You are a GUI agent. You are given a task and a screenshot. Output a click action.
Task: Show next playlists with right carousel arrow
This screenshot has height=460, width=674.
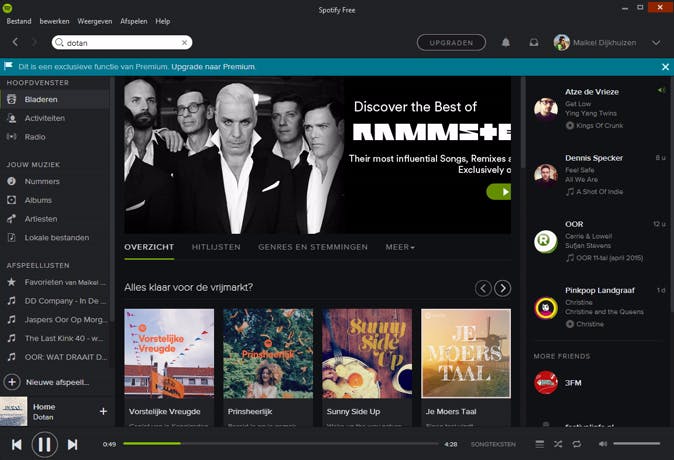point(502,288)
